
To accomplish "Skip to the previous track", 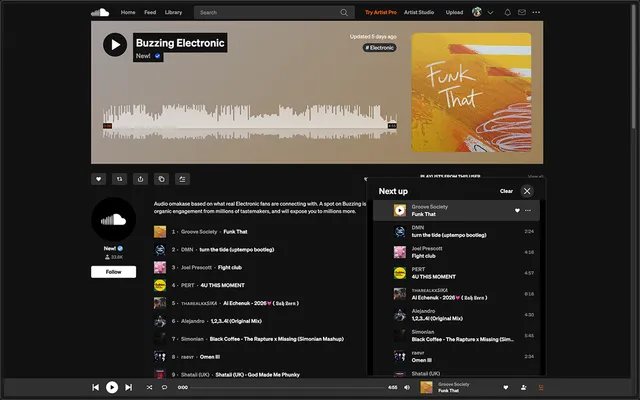I will 96,387.
